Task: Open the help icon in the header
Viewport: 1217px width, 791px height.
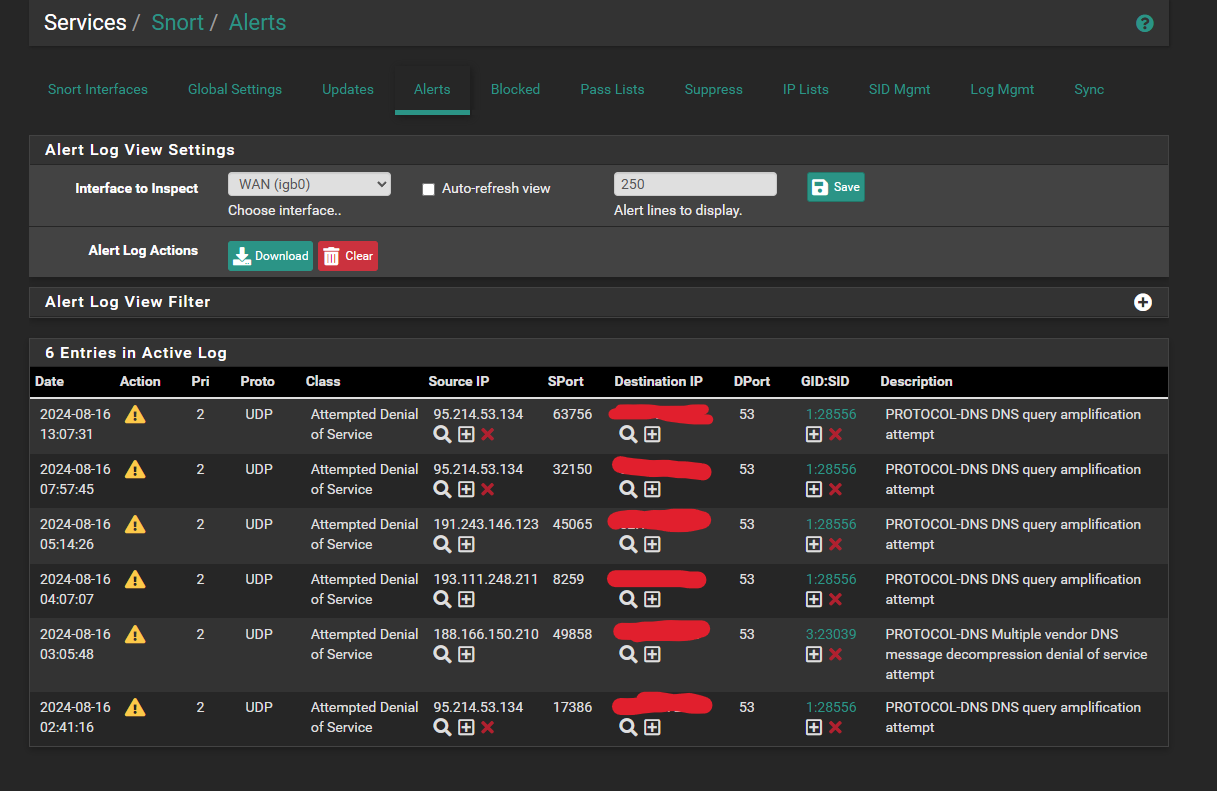Action: [x=1145, y=23]
